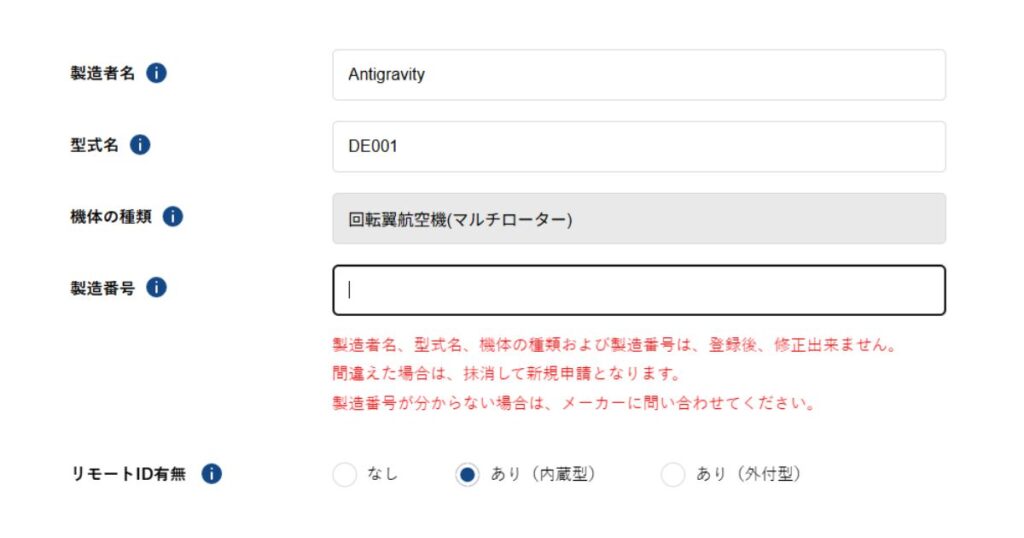Click the 製造者名 label text
This screenshot has width=1024, height=538.
102,73
